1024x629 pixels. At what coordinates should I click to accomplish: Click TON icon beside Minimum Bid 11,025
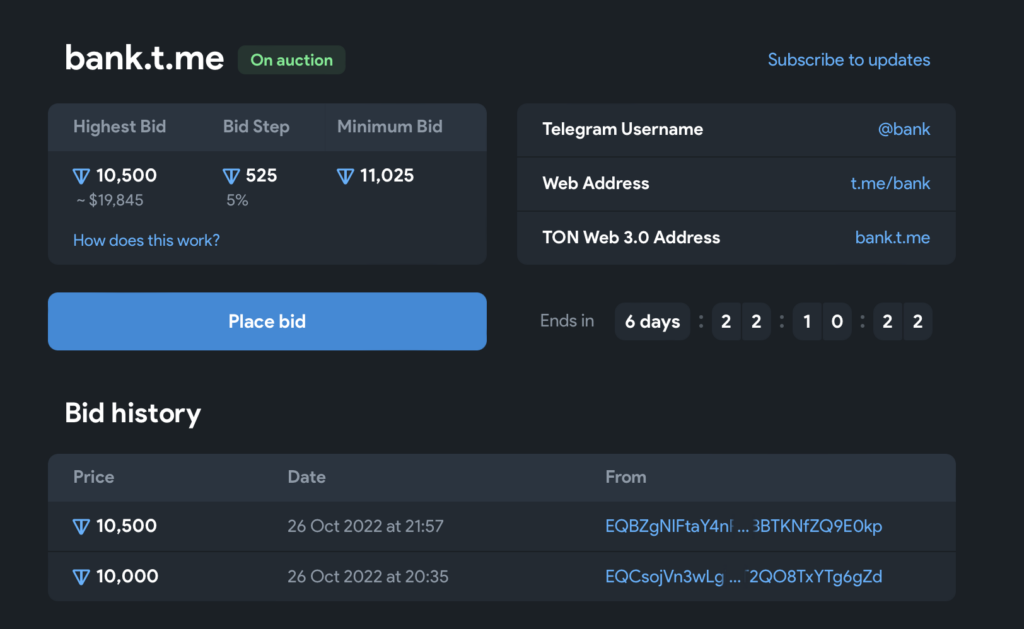coord(346,176)
